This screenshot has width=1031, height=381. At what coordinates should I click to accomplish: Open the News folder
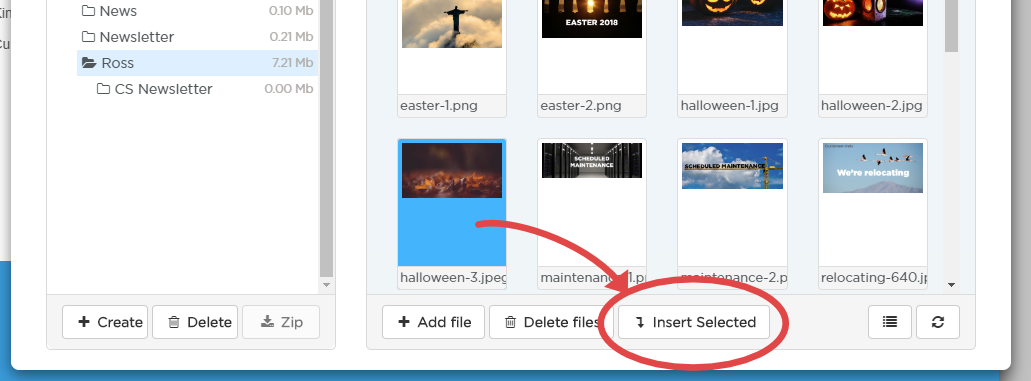coord(118,11)
